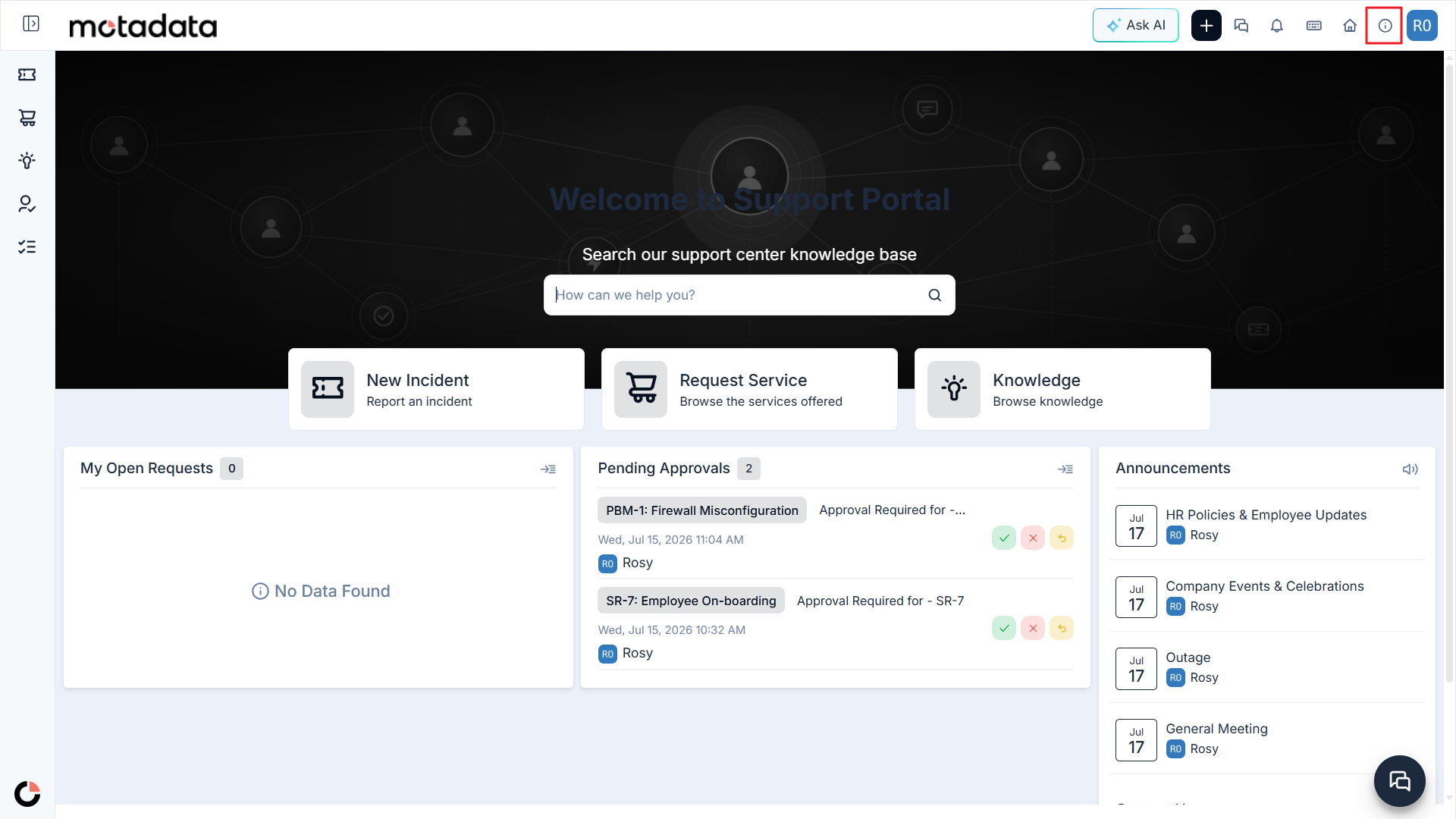Image resolution: width=1456 pixels, height=819 pixels.
Task: Click yellow return icon for PBM-1 approval
Action: click(x=1062, y=538)
